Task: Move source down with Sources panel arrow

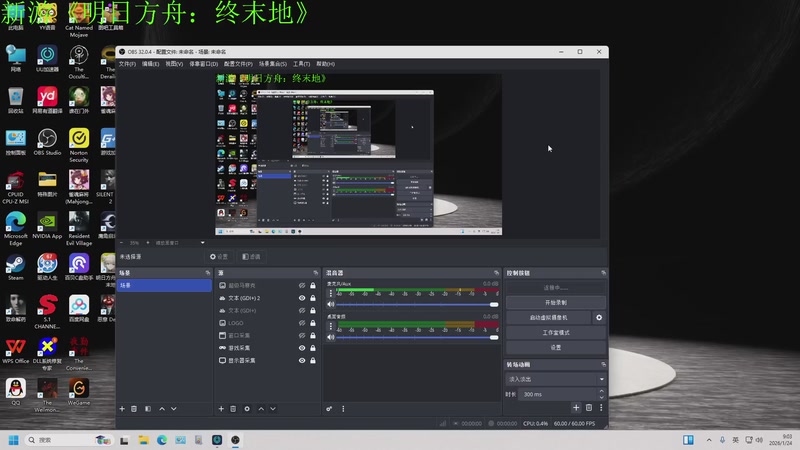Action: coord(273,409)
